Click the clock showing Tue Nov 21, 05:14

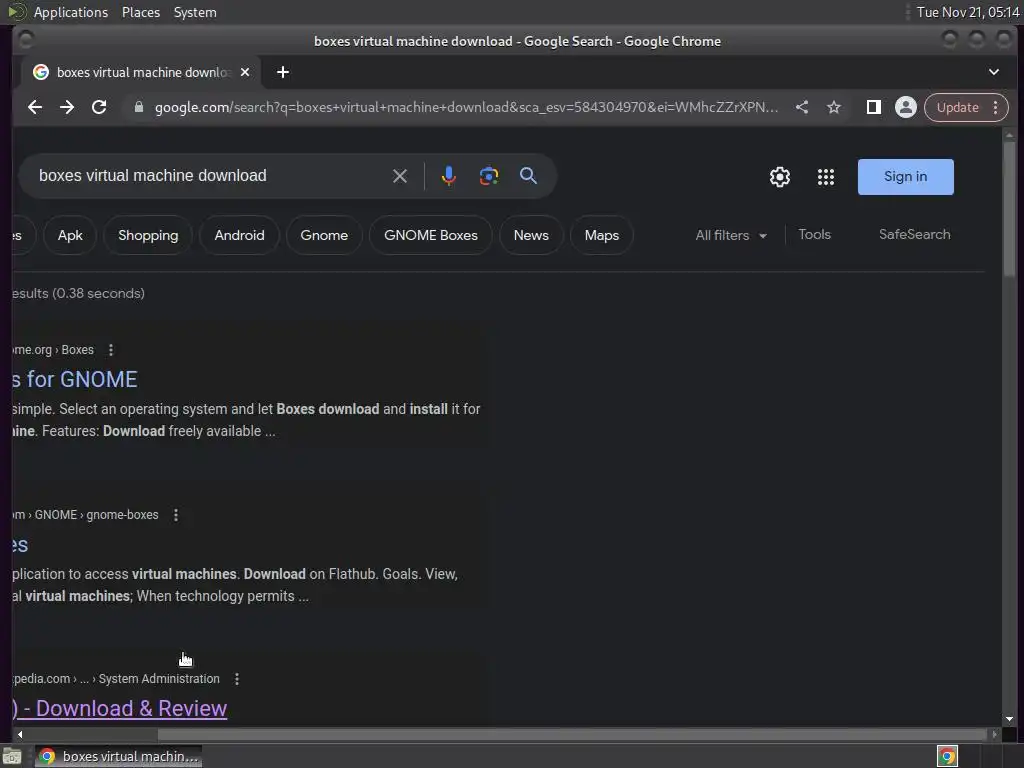(x=968, y=12)
